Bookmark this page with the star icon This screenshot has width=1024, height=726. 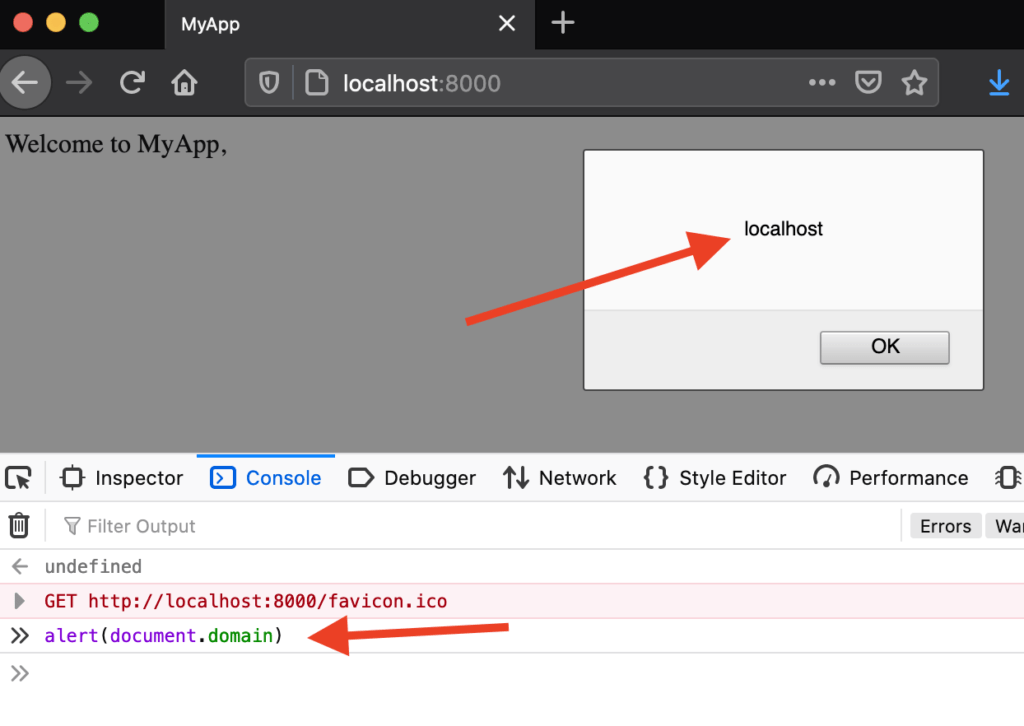[x=914, y=83]
